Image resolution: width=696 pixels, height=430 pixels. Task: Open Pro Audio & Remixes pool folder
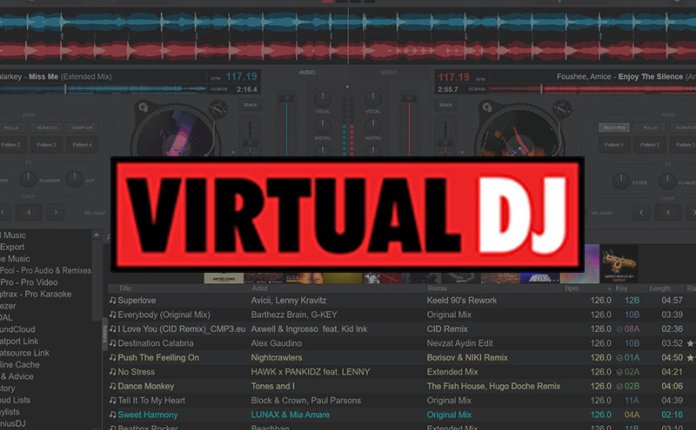coord(46,270)
